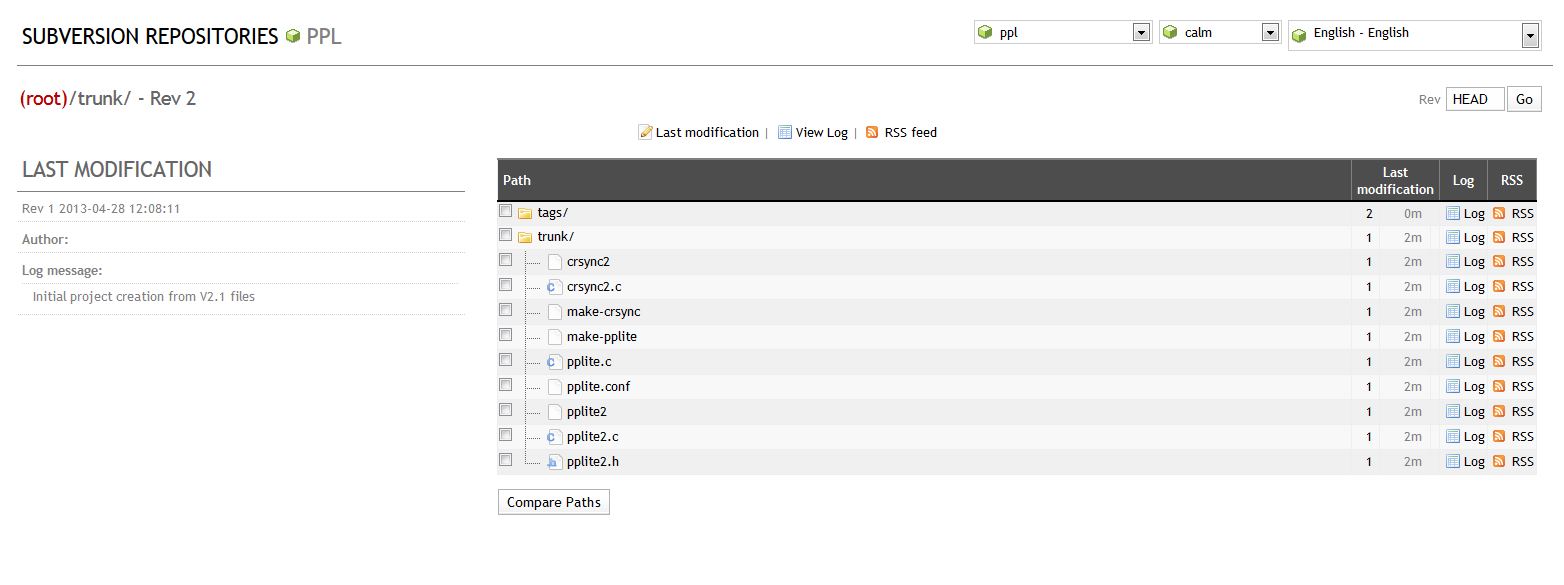Click the Log icon for pplite.c row
The width and height of the screenshot is (1564, 585).
pos(1453,361)
